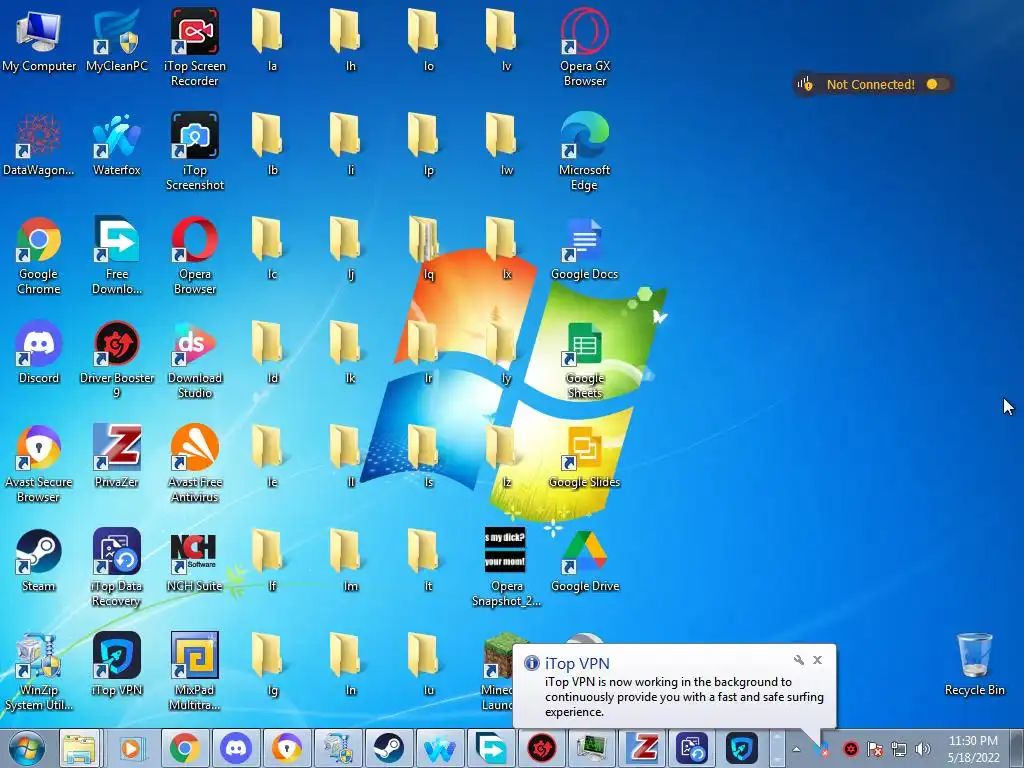This screenshot has width=1024, height=768.
Task: Select the MixPad Multitrack desktop icon
Action: point(195,671)
